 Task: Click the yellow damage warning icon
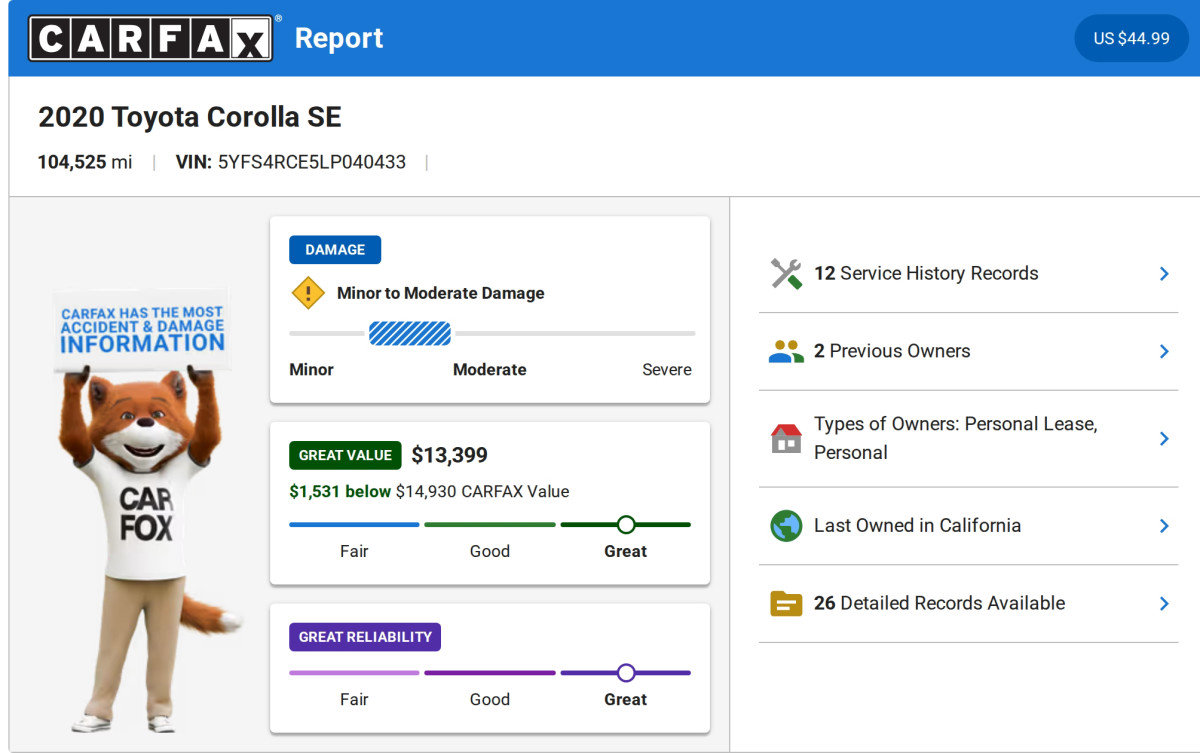click(308, 293)
